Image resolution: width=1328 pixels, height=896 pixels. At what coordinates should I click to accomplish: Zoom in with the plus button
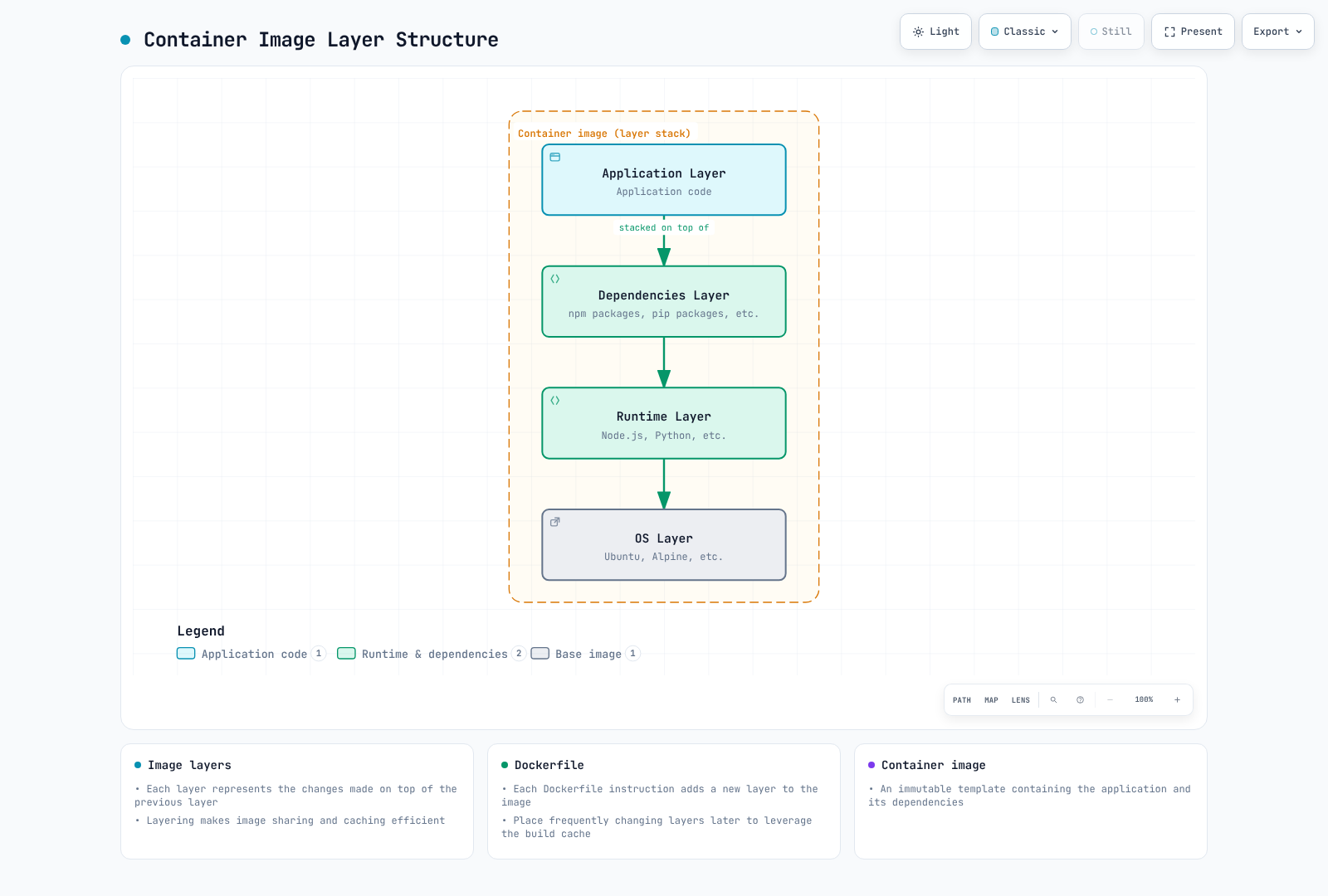1177,700
